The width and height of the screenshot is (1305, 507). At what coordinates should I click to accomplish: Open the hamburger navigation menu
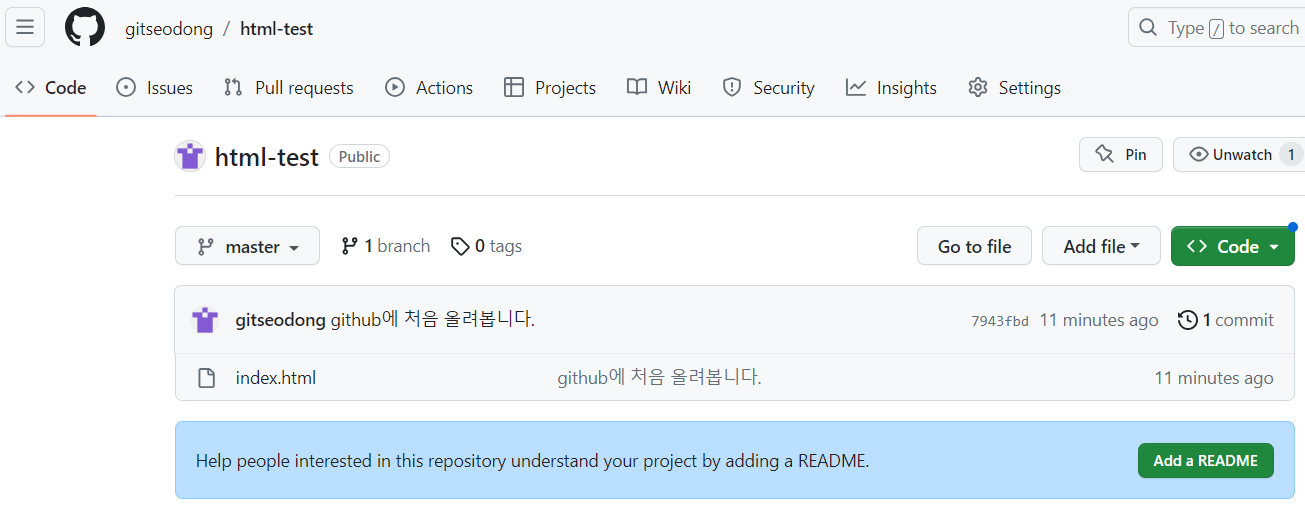25,27
